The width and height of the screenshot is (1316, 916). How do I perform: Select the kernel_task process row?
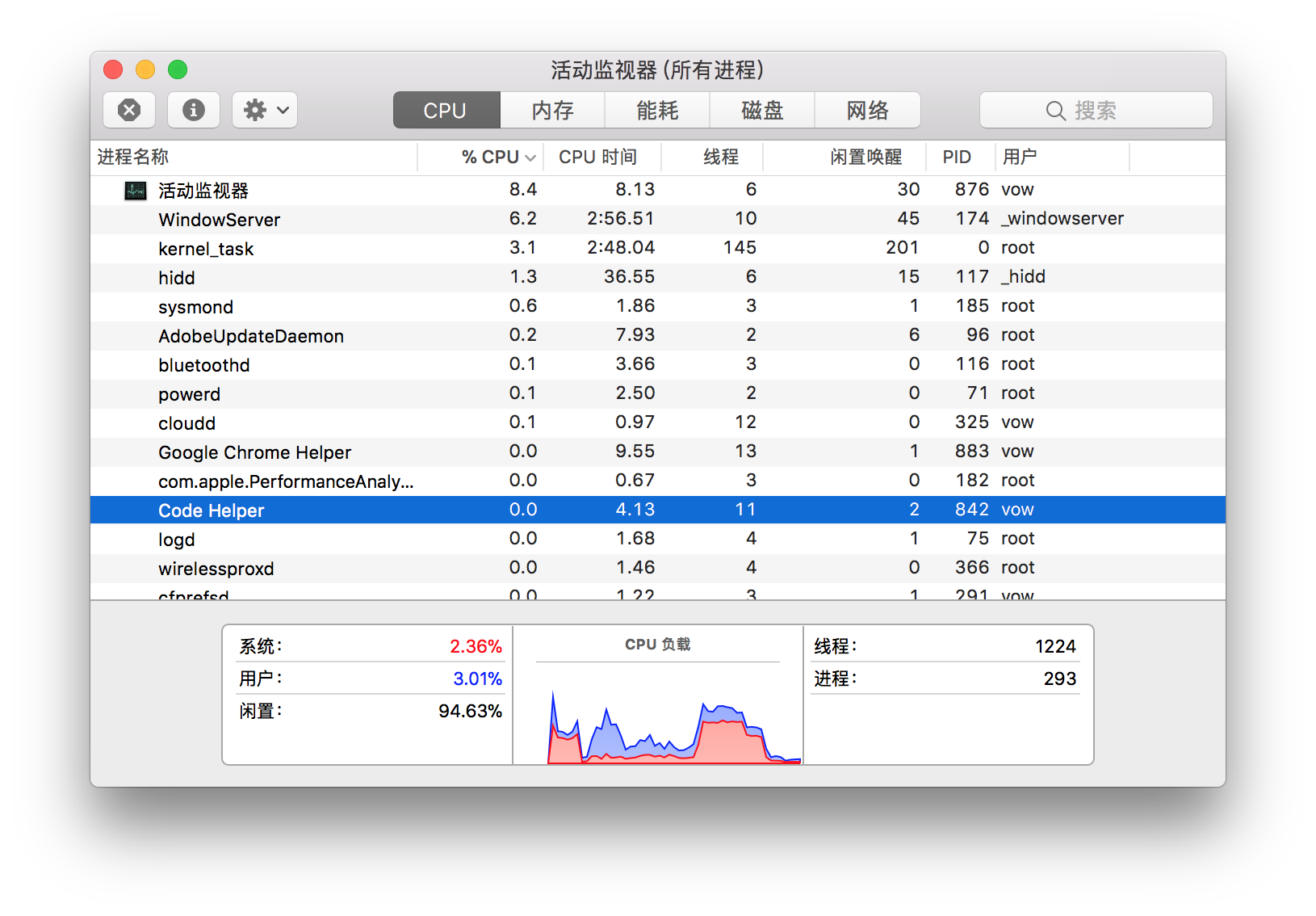coord(658,248)
